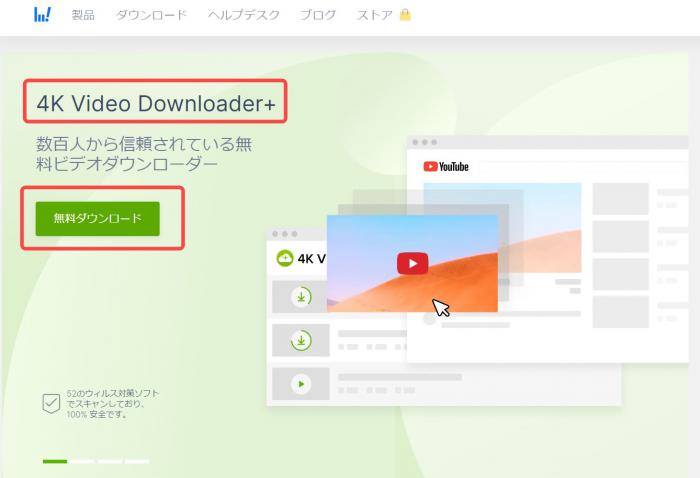Click the 4K Video Downloader+ heading
Image resolution: width=700 pixels, height=478 pixels.
[x=156, y=103]
